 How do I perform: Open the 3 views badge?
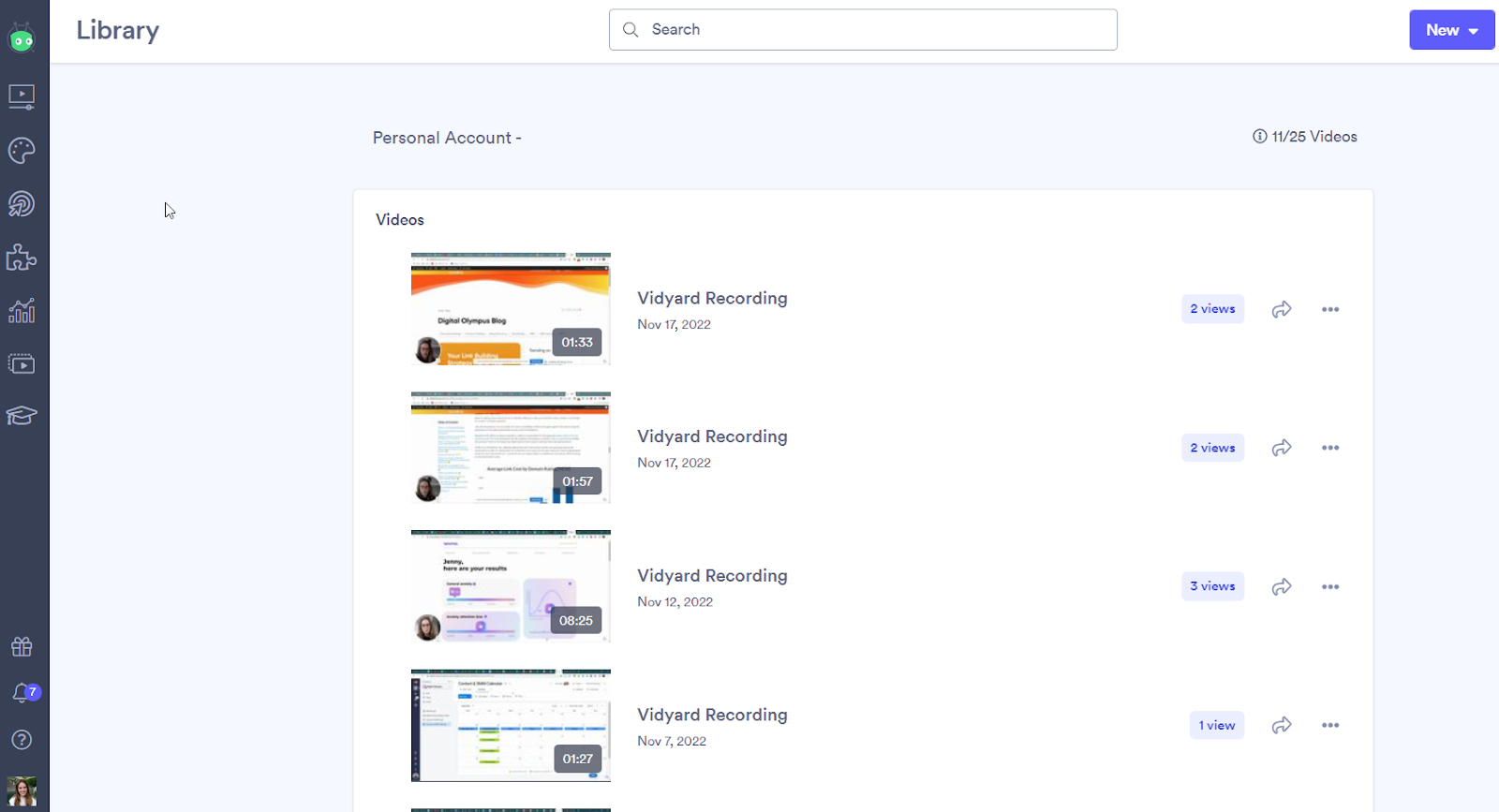tap(1212, 586)
